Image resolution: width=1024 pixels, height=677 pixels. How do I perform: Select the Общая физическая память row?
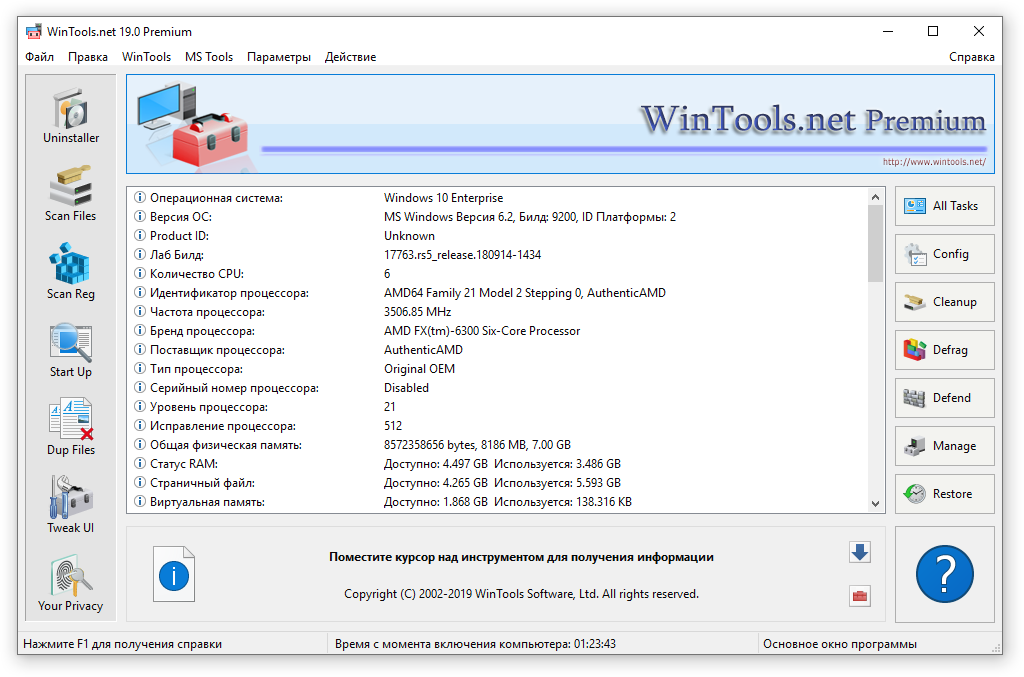point(499,445)
